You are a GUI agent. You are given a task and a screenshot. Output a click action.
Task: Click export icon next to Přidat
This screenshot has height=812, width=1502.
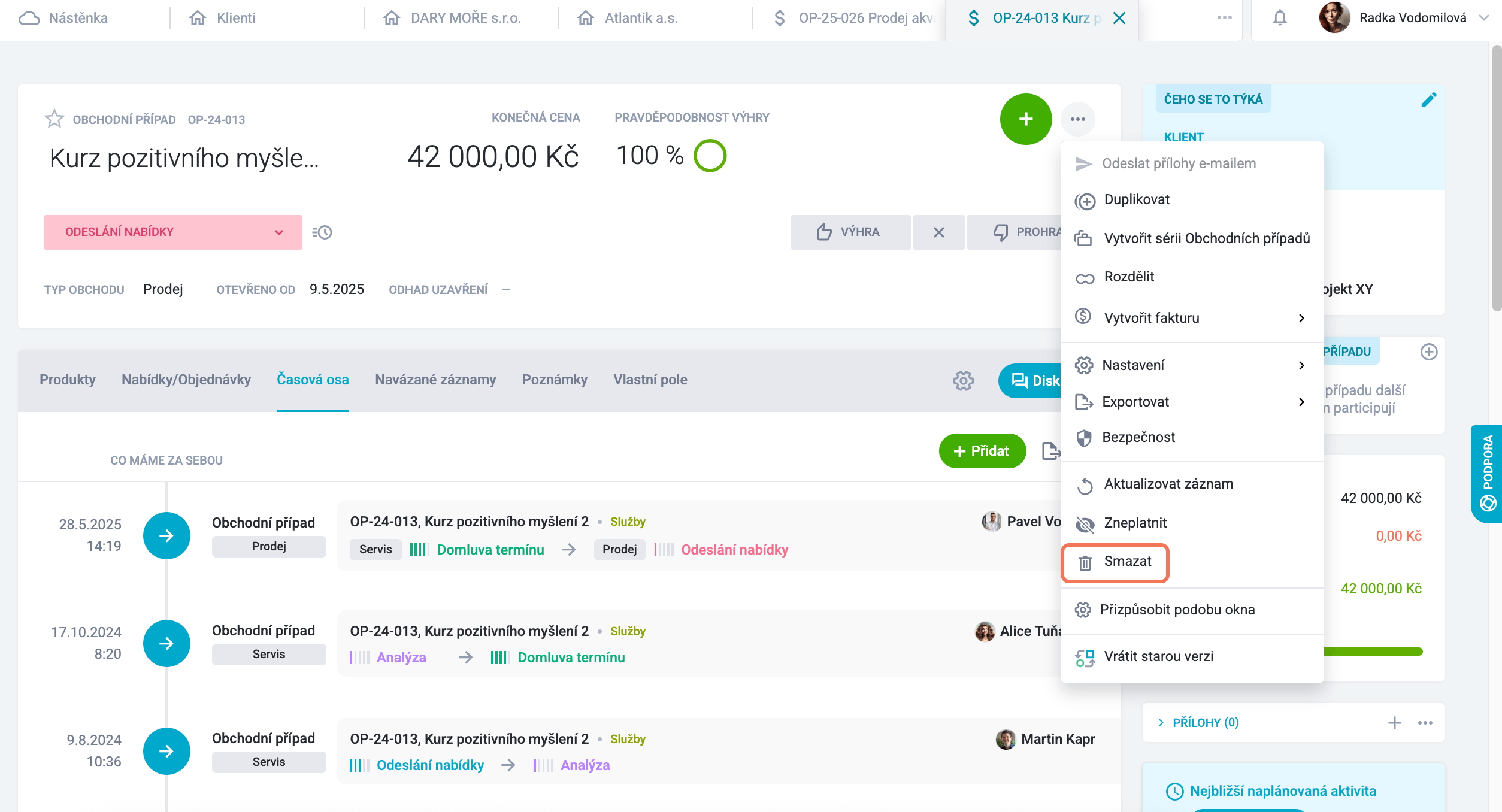point(1051,451)
